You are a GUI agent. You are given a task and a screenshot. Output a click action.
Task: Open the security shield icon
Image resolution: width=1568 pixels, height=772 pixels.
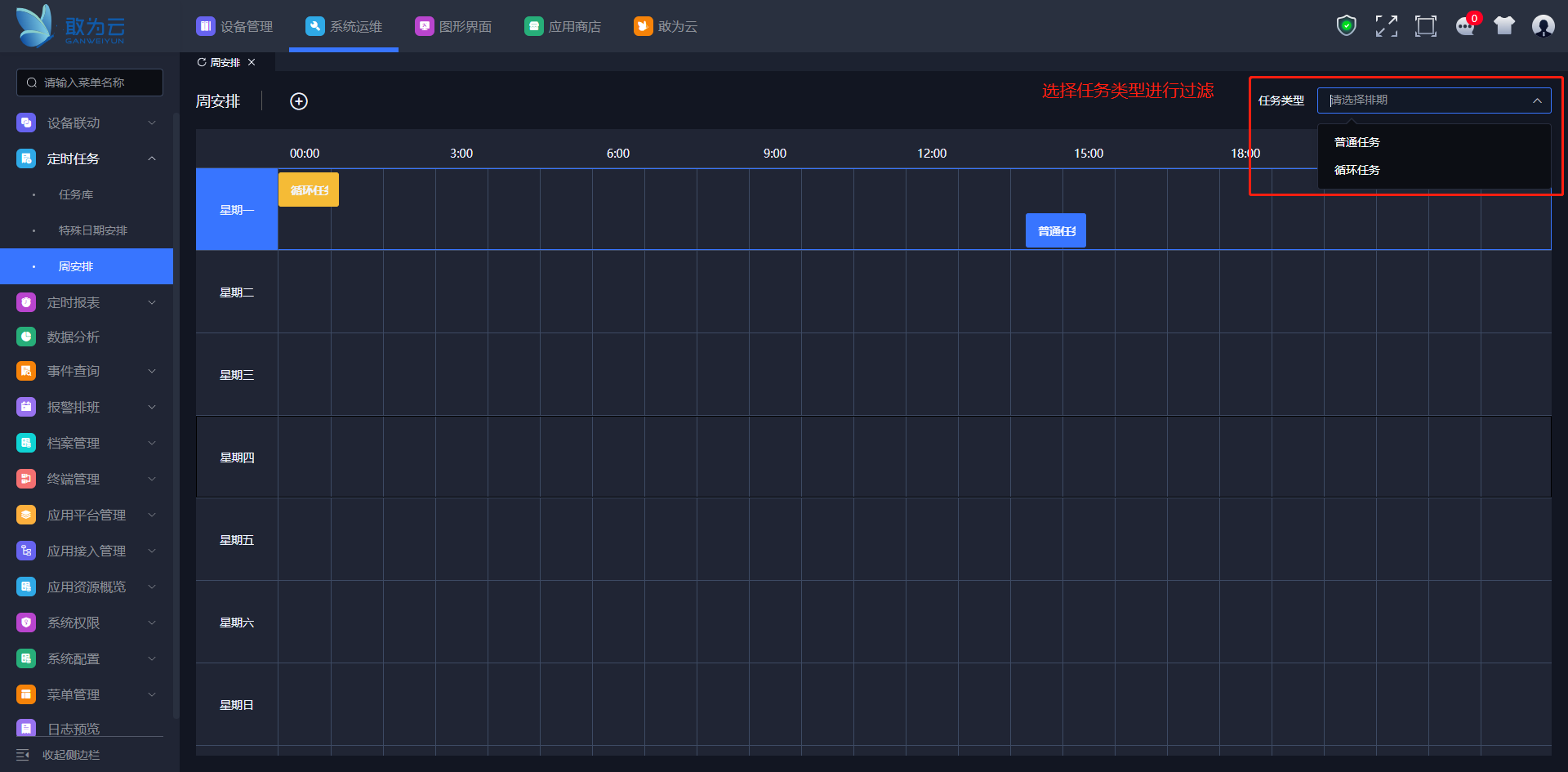pos(1346,26)
